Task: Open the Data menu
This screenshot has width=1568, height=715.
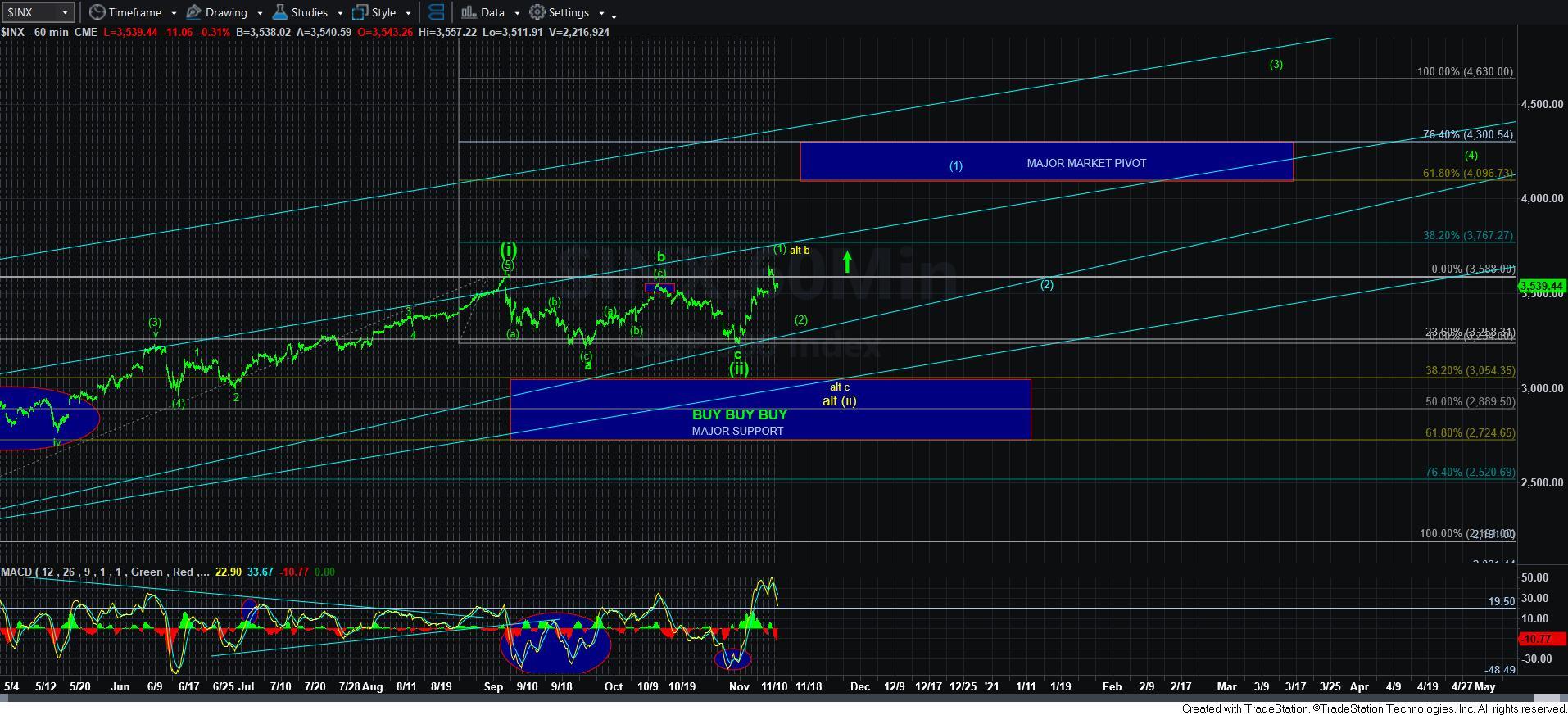Action: coord(491,12)
